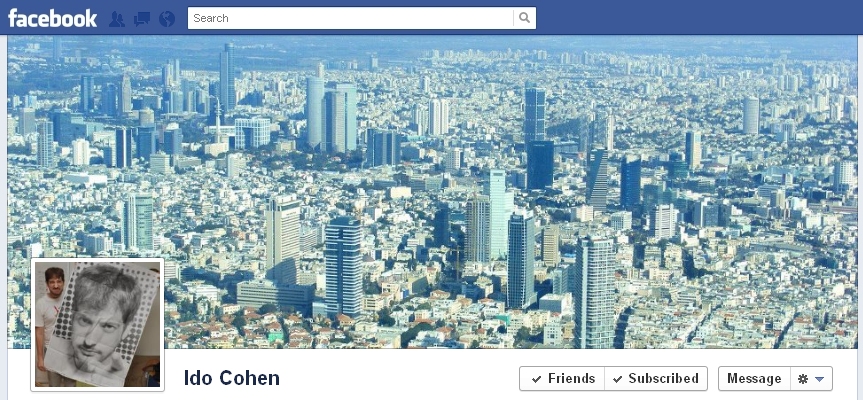
Task: Click the checkmark icon inside Subscribed button
Action: (618, 379)
